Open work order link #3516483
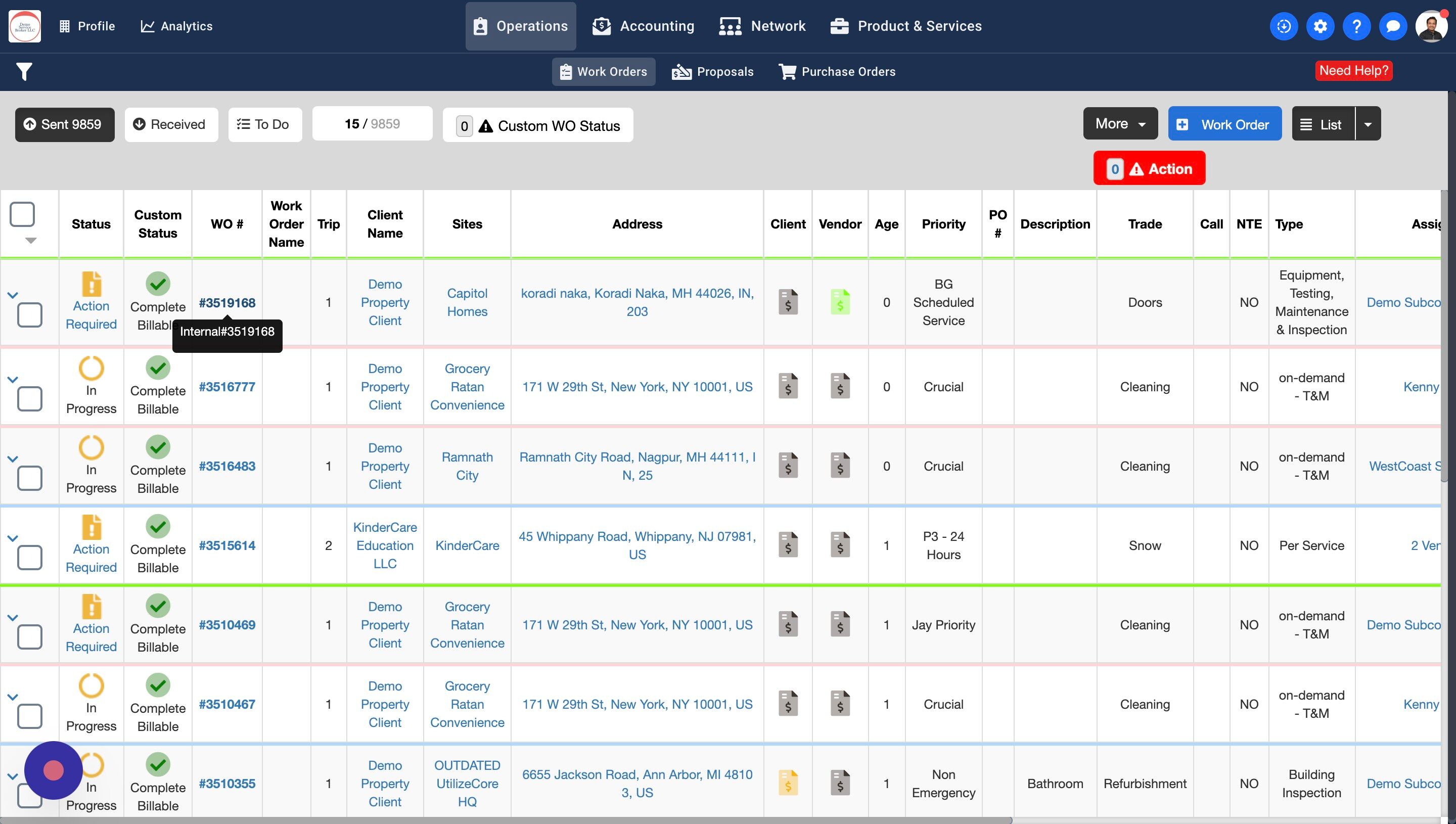Image resolution: width=1456 pixels, height=824 pixels. click(227, 466)
